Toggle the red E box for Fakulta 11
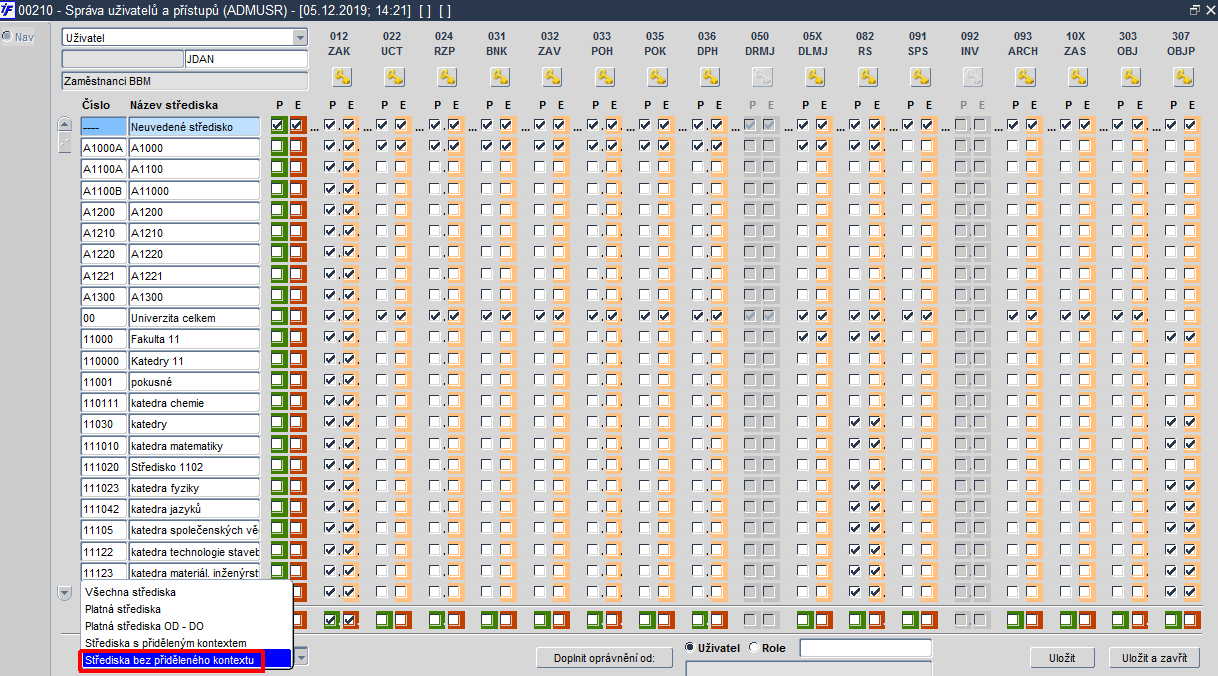1218x676 pixels. [297, 339]
